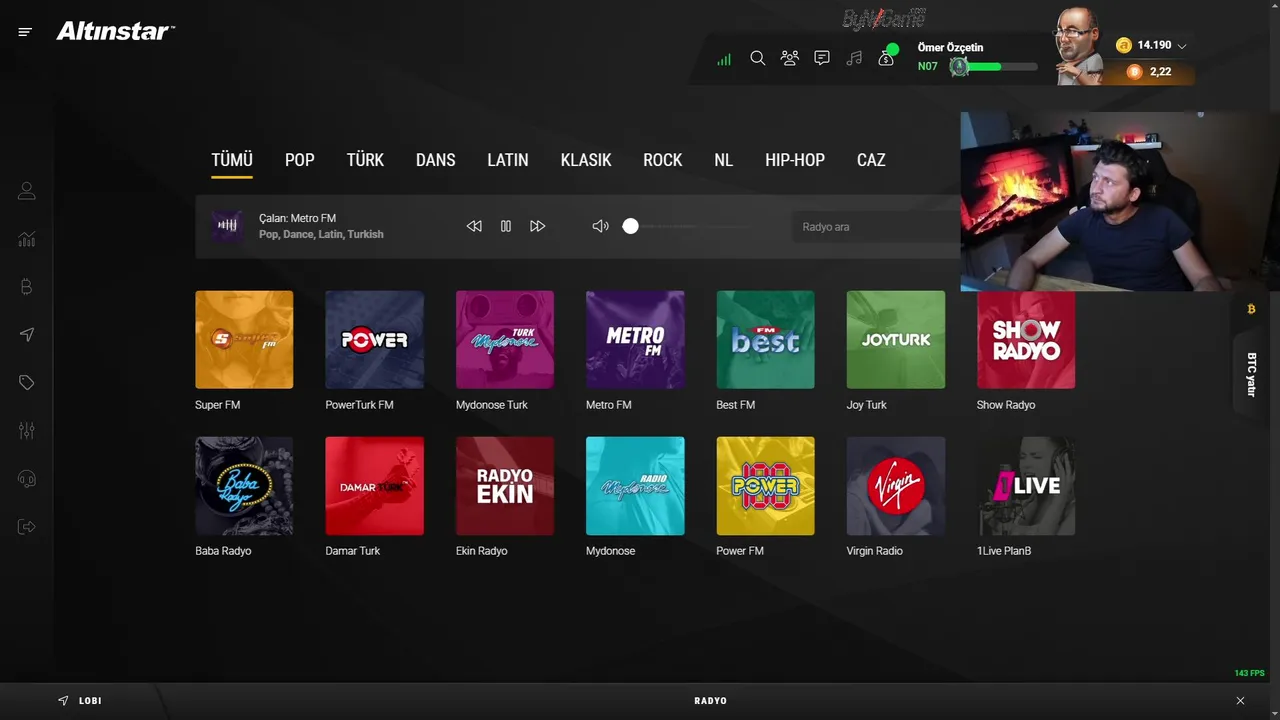
Task: Play Show Radyo station
Action: click(x=1026, y=340)
